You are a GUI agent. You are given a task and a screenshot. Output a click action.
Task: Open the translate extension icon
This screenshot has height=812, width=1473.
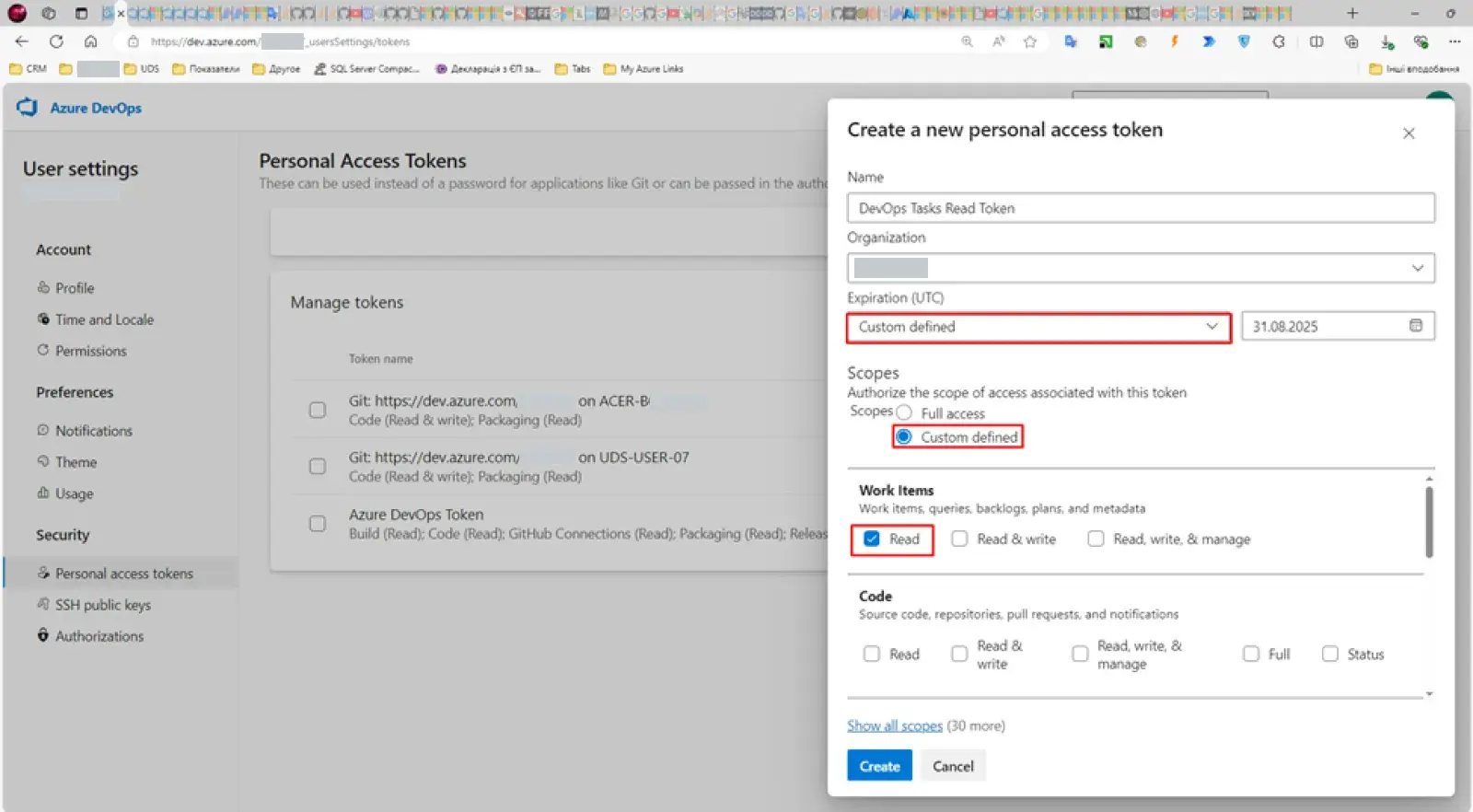pos(1071,41)
